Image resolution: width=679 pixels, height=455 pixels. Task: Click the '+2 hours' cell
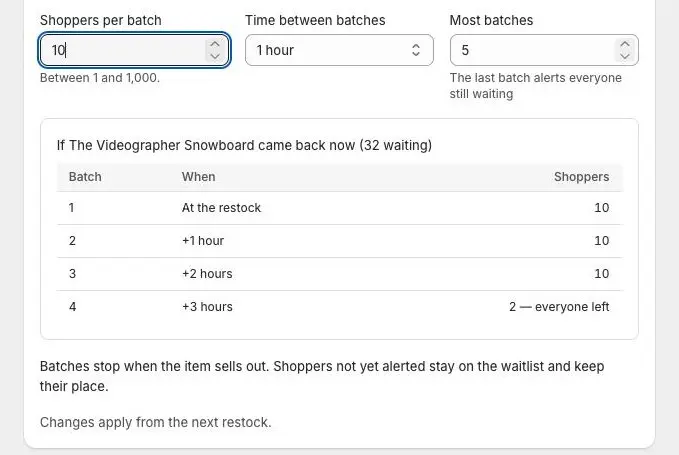point(207,274)
